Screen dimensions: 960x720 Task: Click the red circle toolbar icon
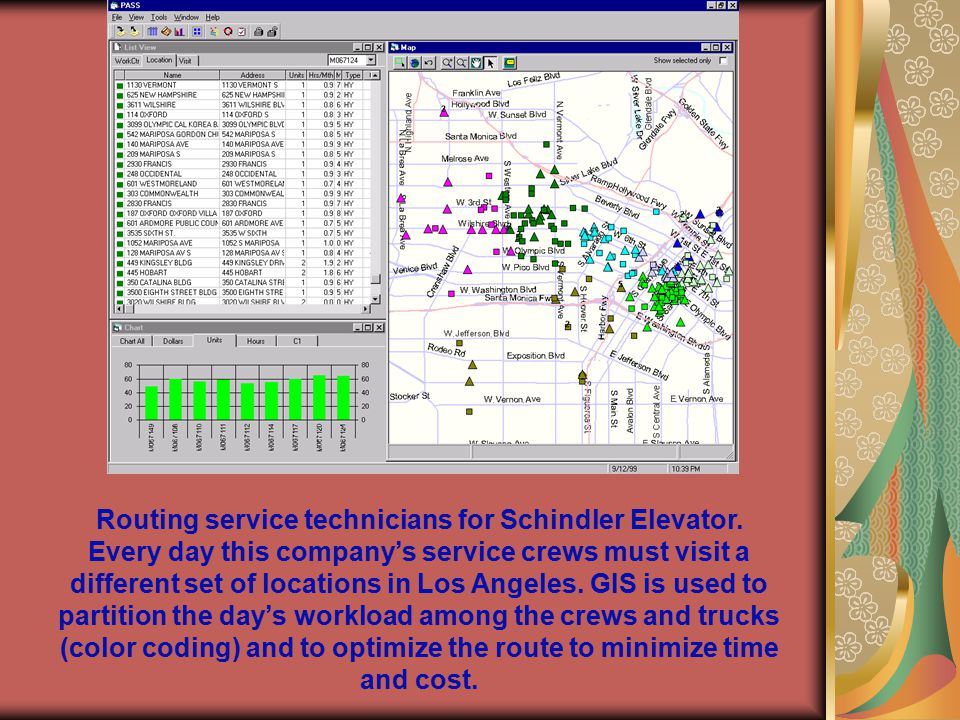228,31
